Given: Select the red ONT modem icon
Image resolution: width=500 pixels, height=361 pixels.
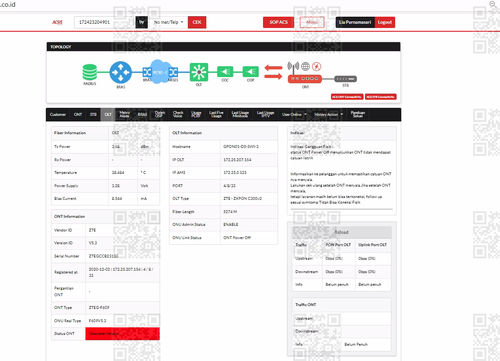Looking at the screenshot, I should point(305,79).
